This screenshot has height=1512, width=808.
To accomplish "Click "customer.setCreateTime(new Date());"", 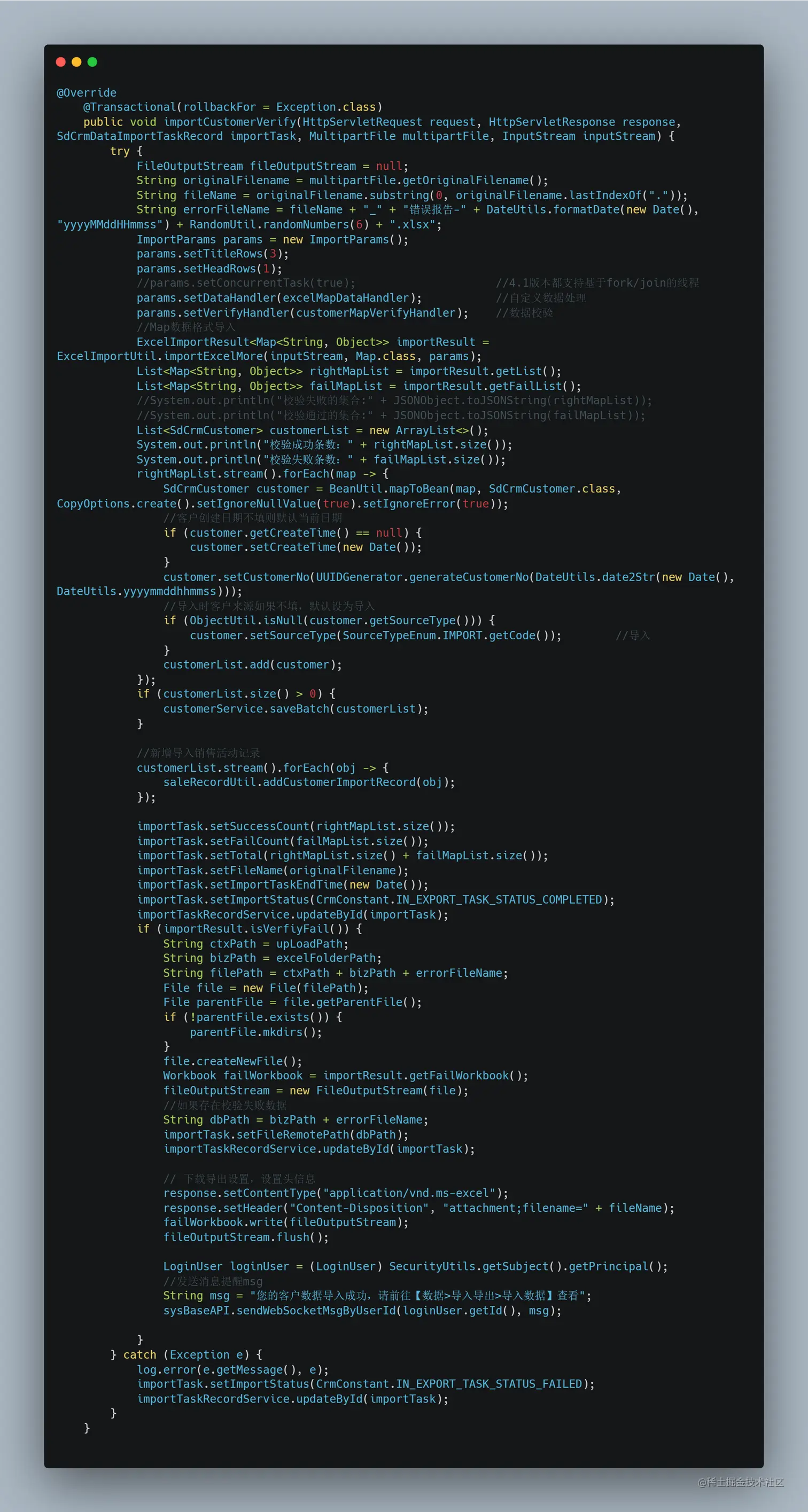I will 305,547.
